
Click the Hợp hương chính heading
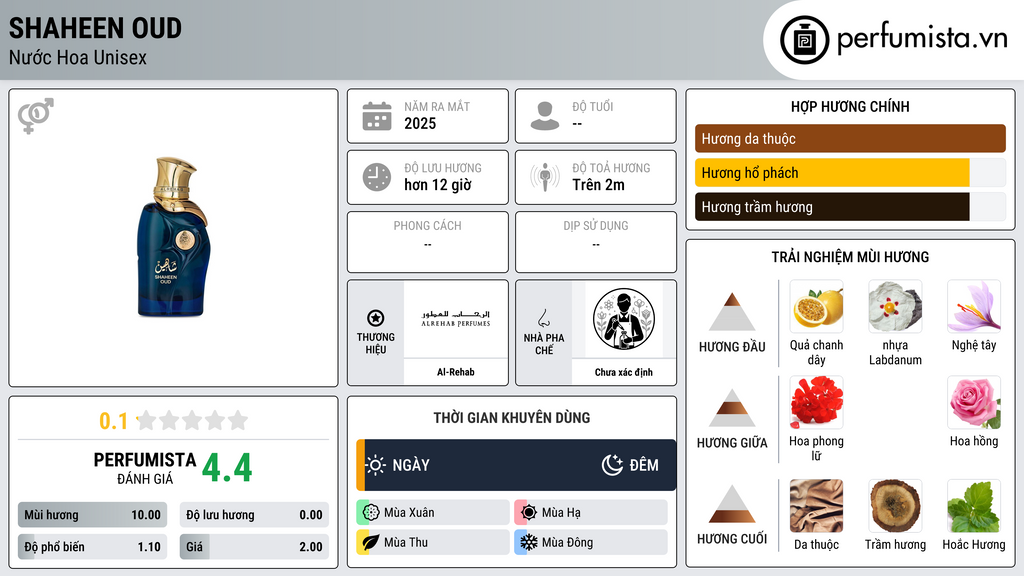pyautogui.click(x=850, y=106)
